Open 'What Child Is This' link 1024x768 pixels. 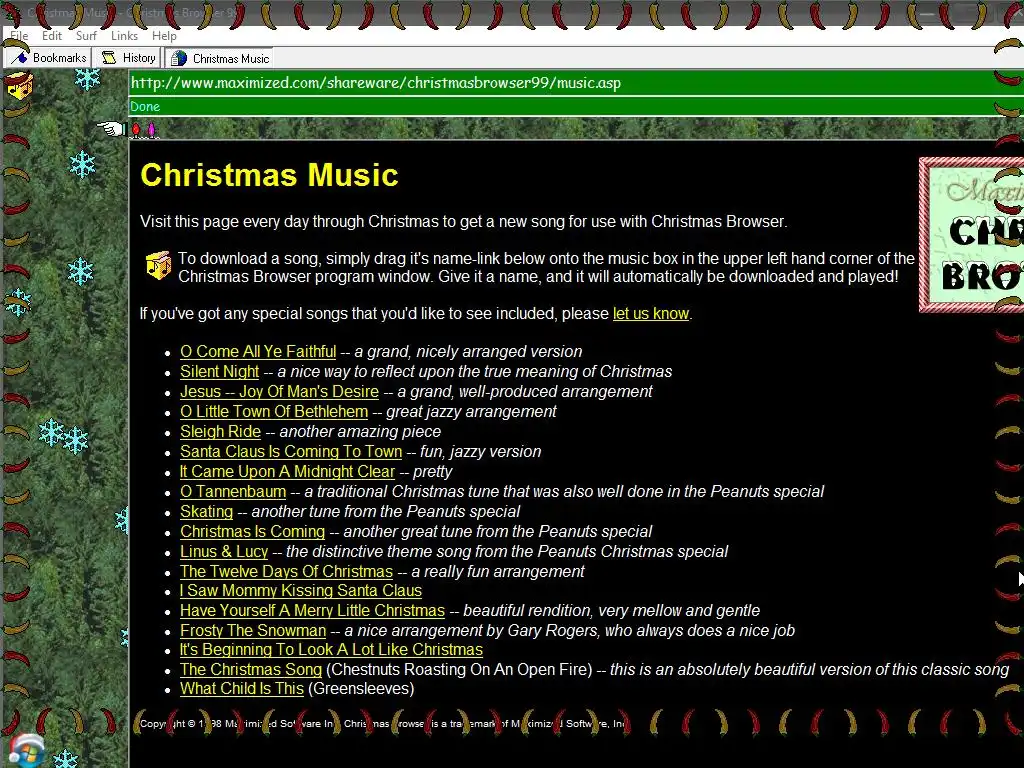242,688
